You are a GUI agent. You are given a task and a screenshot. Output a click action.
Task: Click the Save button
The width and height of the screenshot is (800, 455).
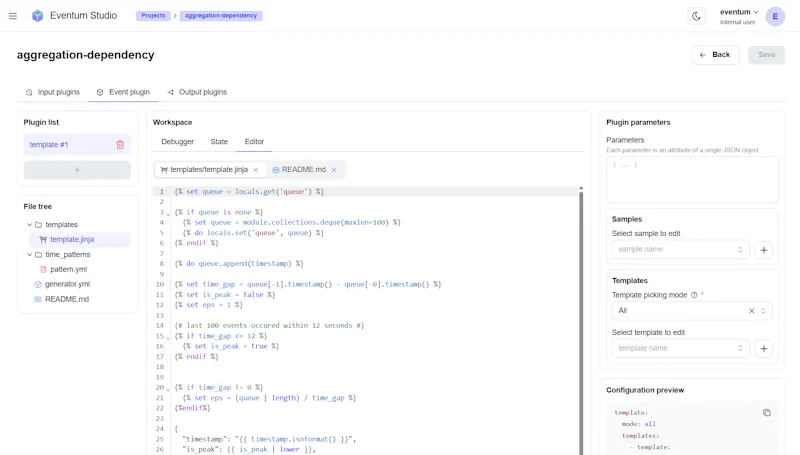[766, 55]
